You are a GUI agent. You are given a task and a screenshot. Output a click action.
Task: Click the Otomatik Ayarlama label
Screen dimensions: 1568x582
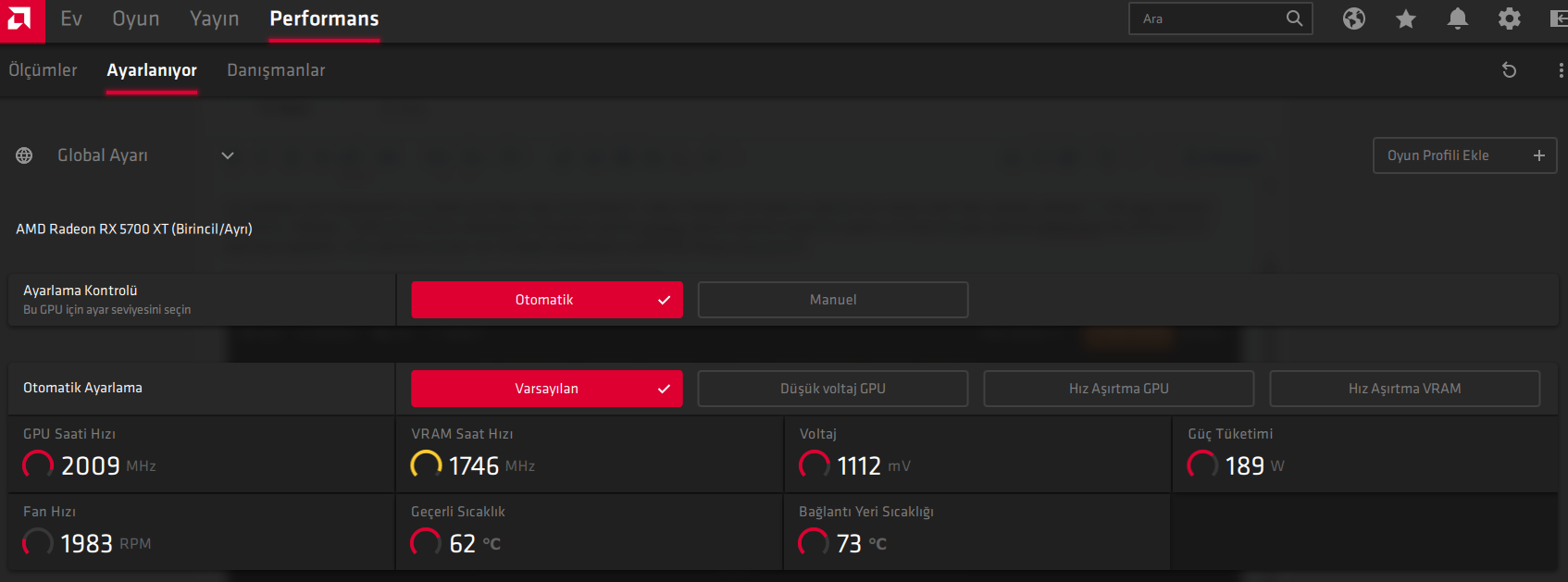point(82,388)
